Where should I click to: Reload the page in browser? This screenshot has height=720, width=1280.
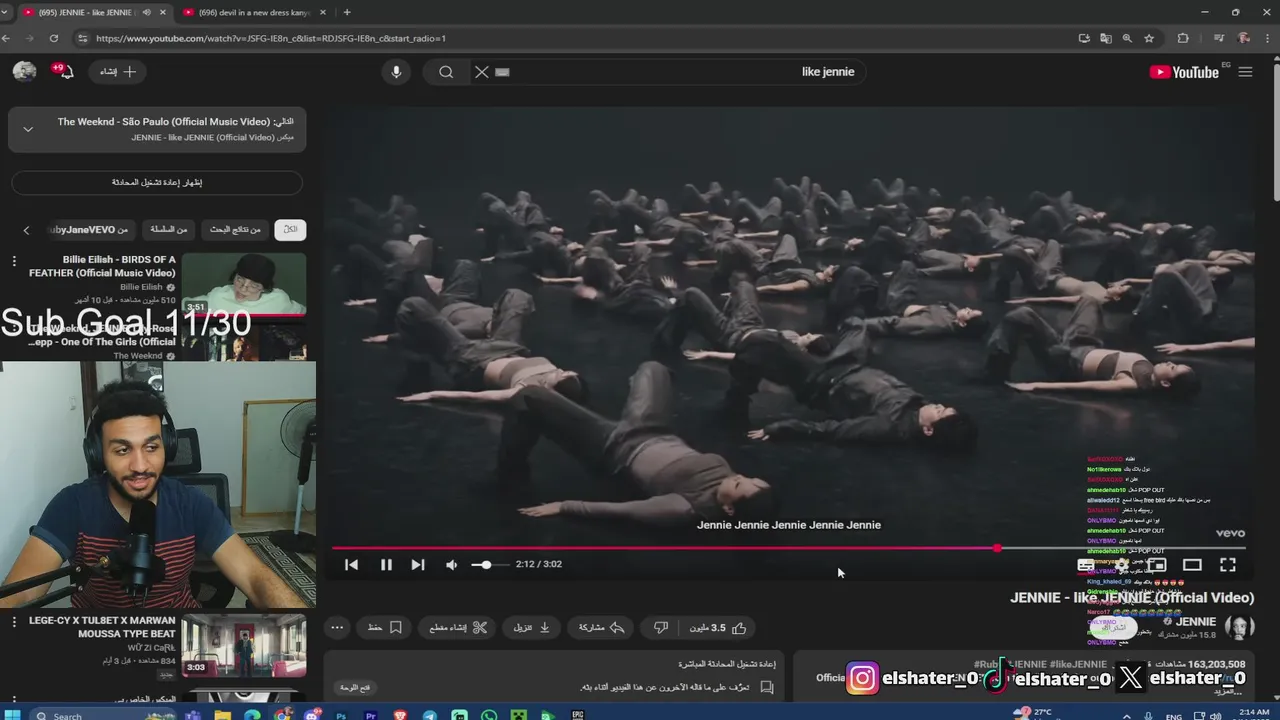(x=54, y=38)
